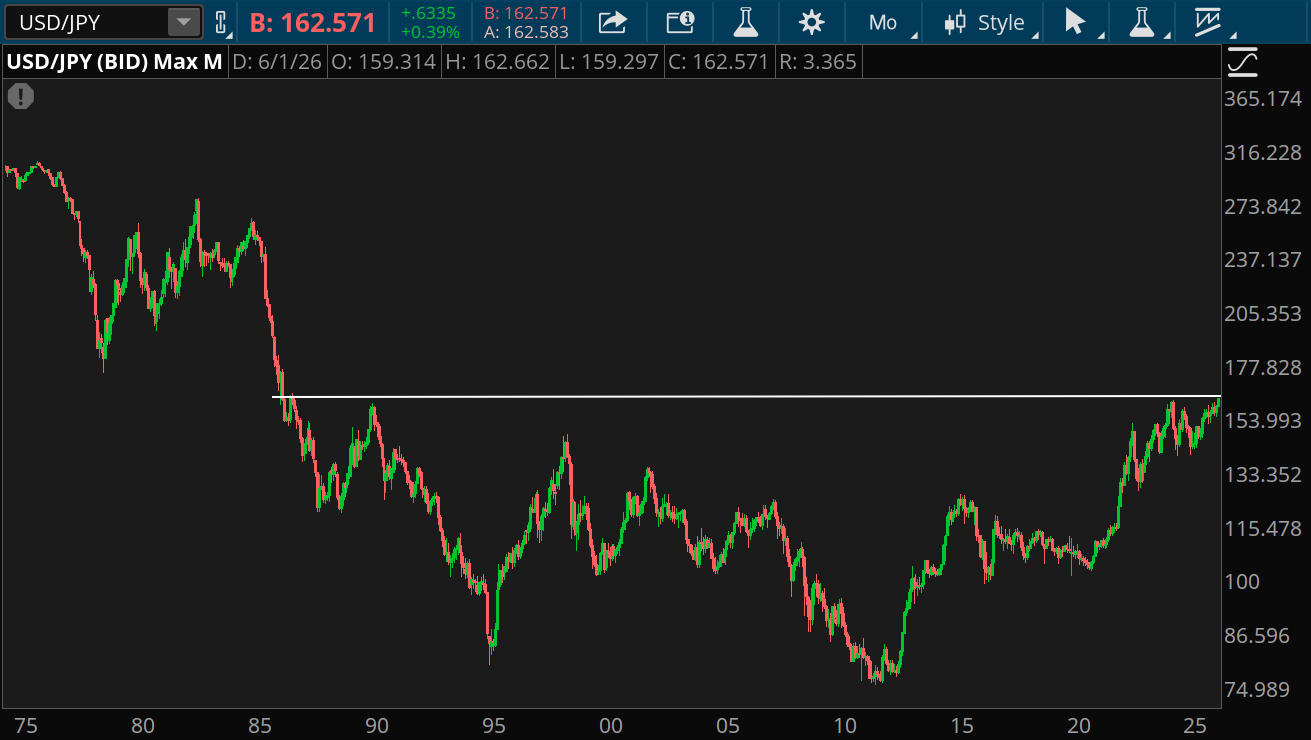Select the white horizontal price level line
This screenshot has height=740, width=1311.
tap(746, 397)
